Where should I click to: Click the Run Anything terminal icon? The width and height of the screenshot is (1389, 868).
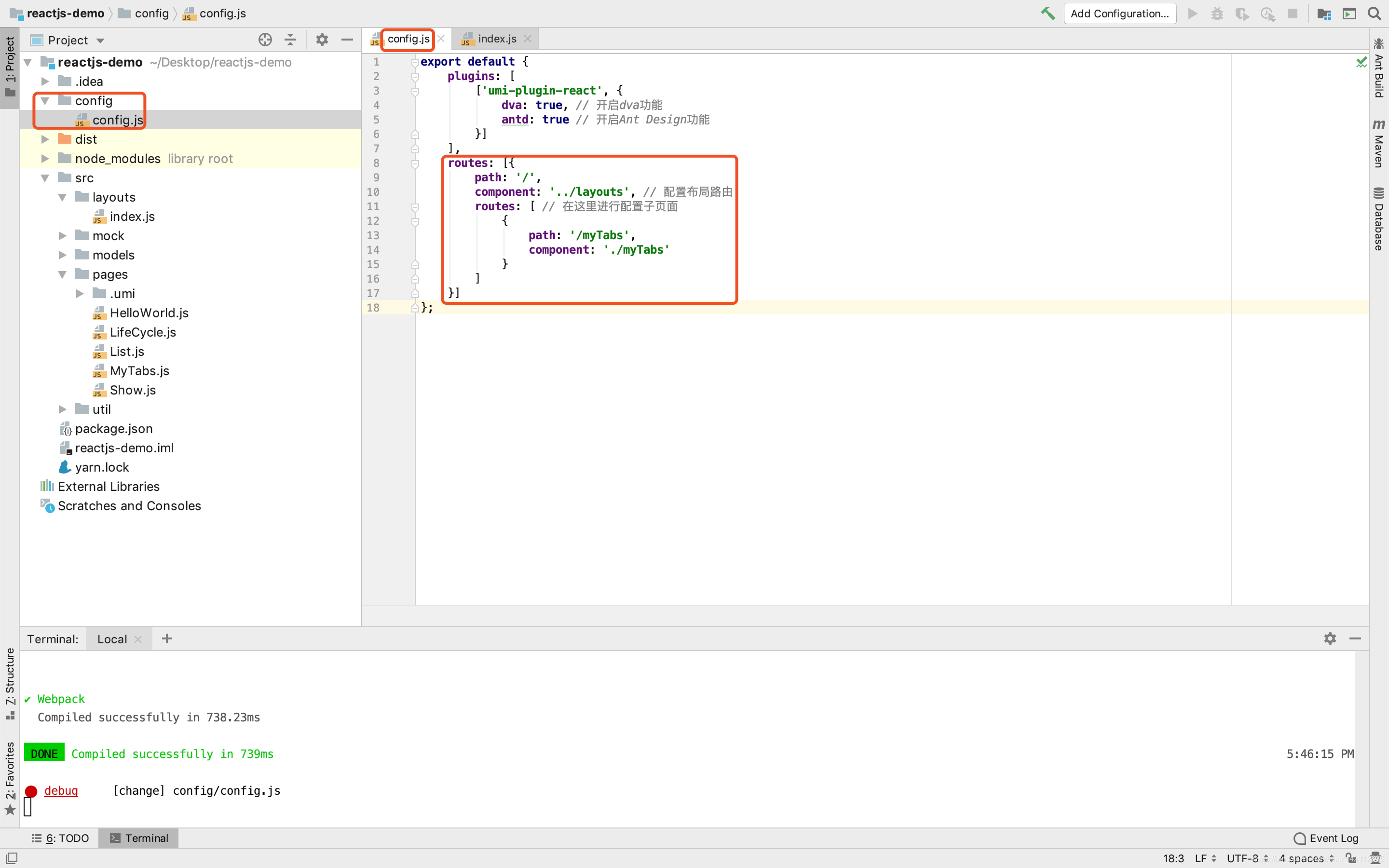click(1349, 13)
